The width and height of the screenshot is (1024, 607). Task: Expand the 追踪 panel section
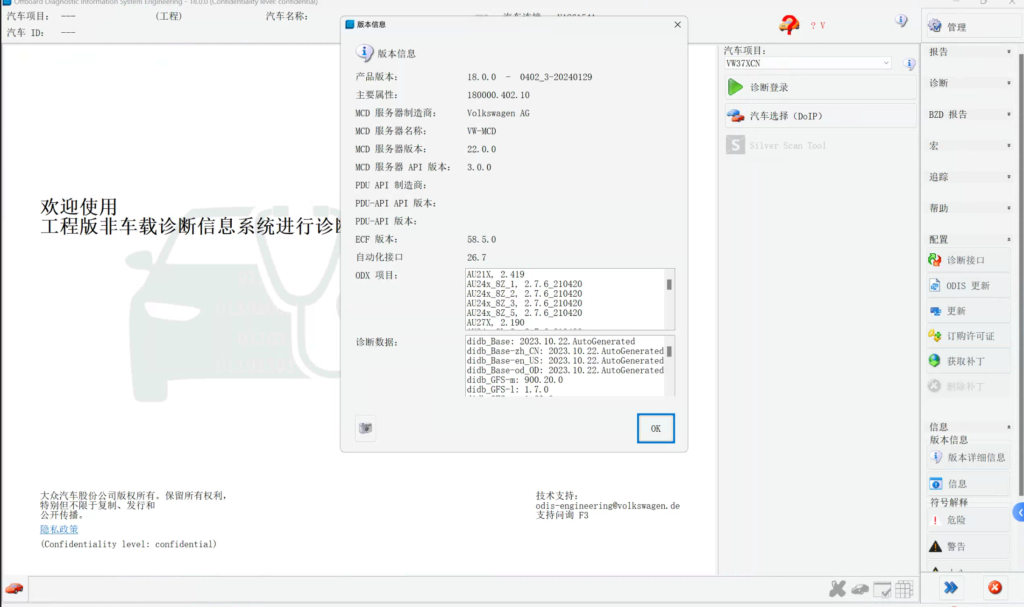point(966,177)
